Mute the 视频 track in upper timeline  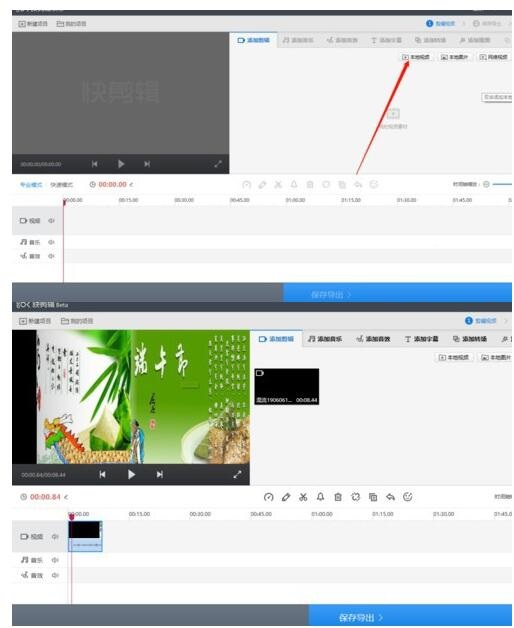point(51,221)
